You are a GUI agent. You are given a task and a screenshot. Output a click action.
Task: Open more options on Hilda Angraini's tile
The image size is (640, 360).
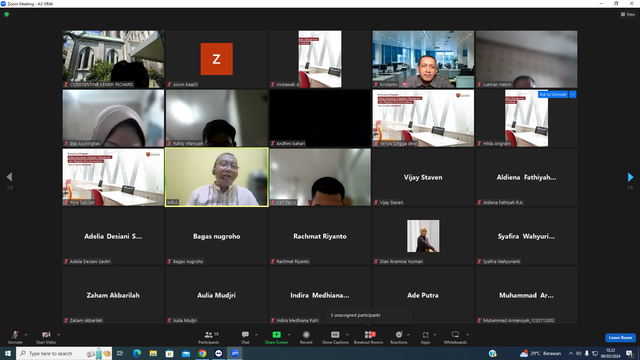pos(573,94)
